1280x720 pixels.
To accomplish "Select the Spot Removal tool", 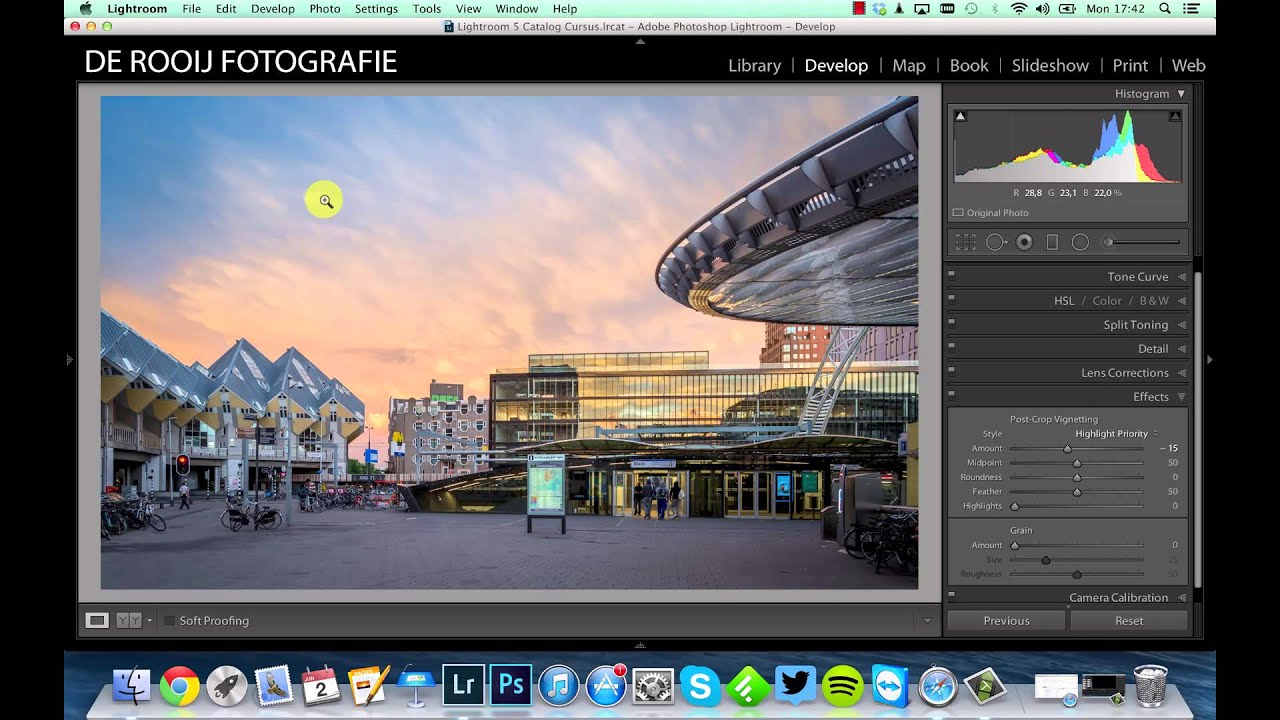I will [x=995, y=242].
